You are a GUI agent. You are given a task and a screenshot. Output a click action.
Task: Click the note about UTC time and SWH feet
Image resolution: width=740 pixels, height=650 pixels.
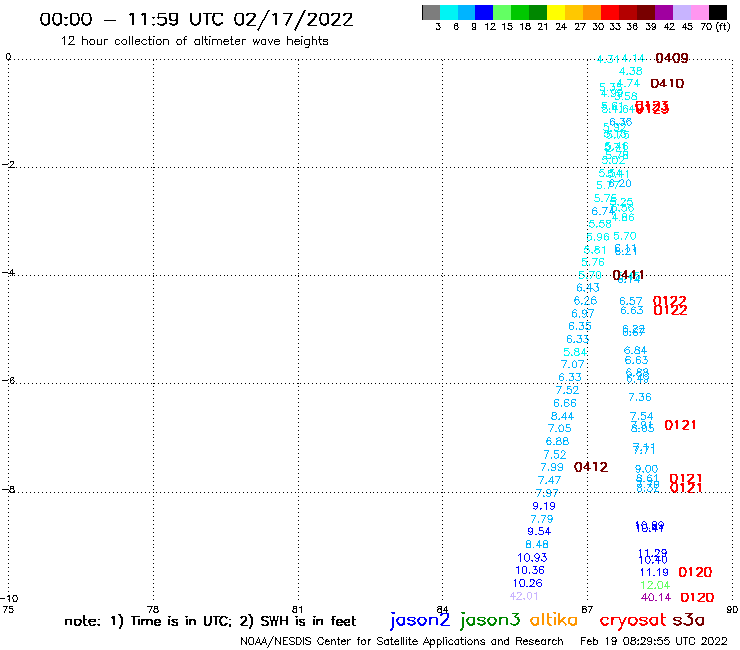pos(210,621)
